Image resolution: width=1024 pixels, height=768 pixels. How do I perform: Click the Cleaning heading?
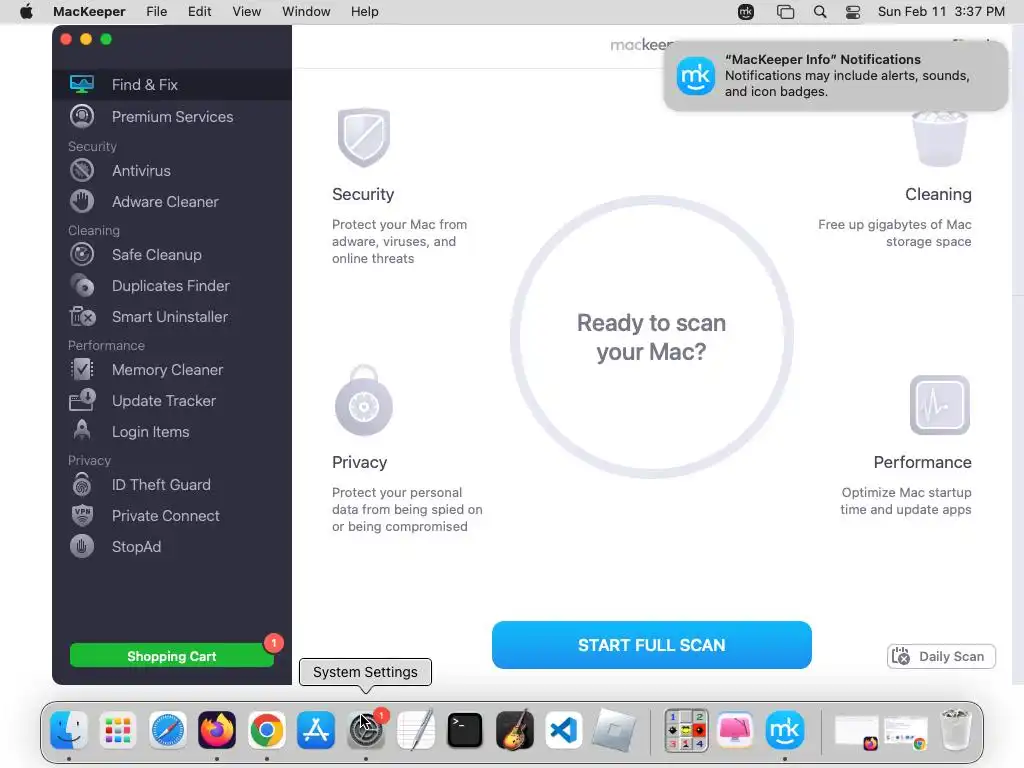938,194
